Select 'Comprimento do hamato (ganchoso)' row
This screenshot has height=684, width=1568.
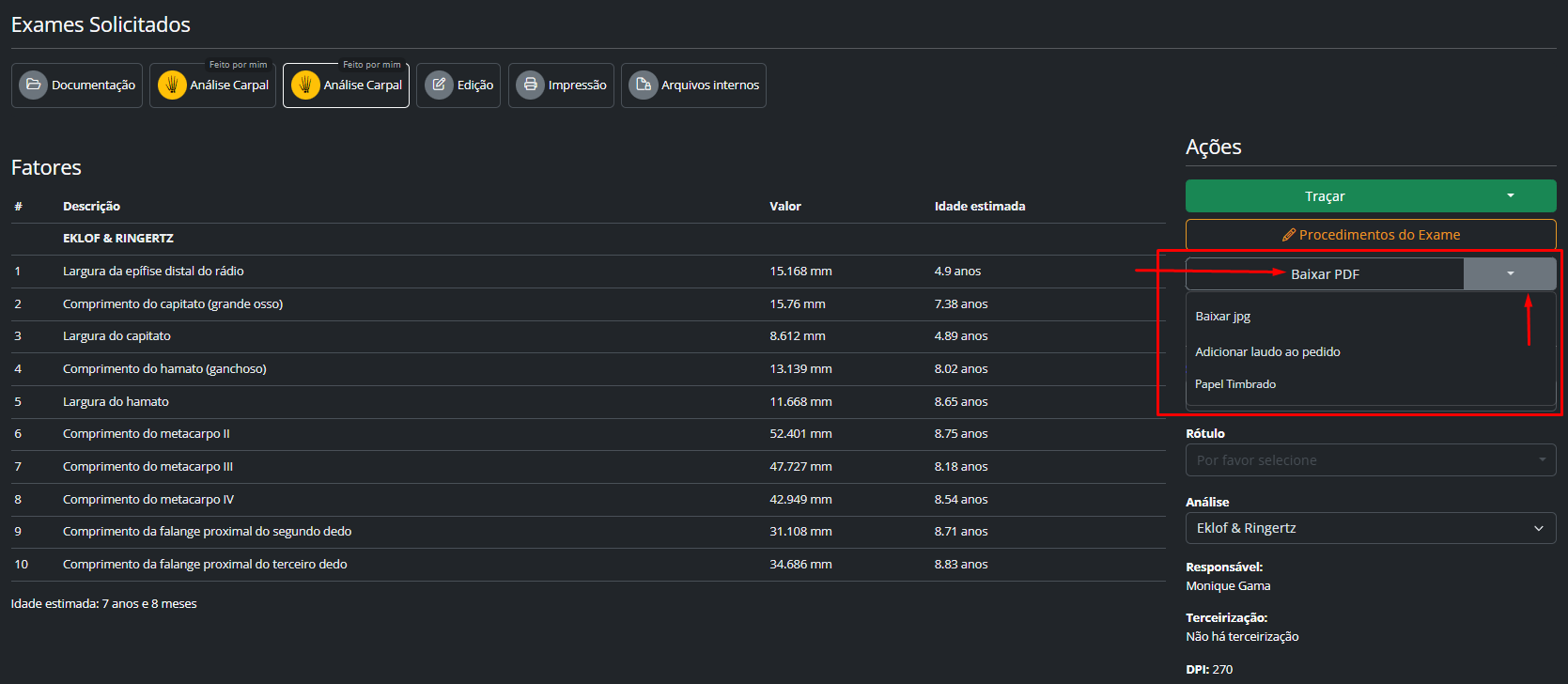point(588,369)
